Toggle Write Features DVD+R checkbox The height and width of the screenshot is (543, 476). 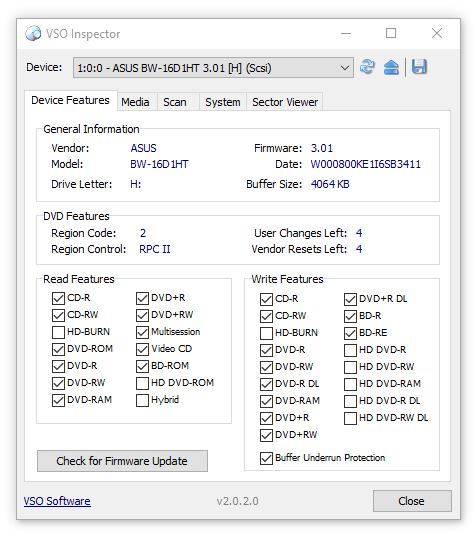pyautogui.click(x=266, y=418)
